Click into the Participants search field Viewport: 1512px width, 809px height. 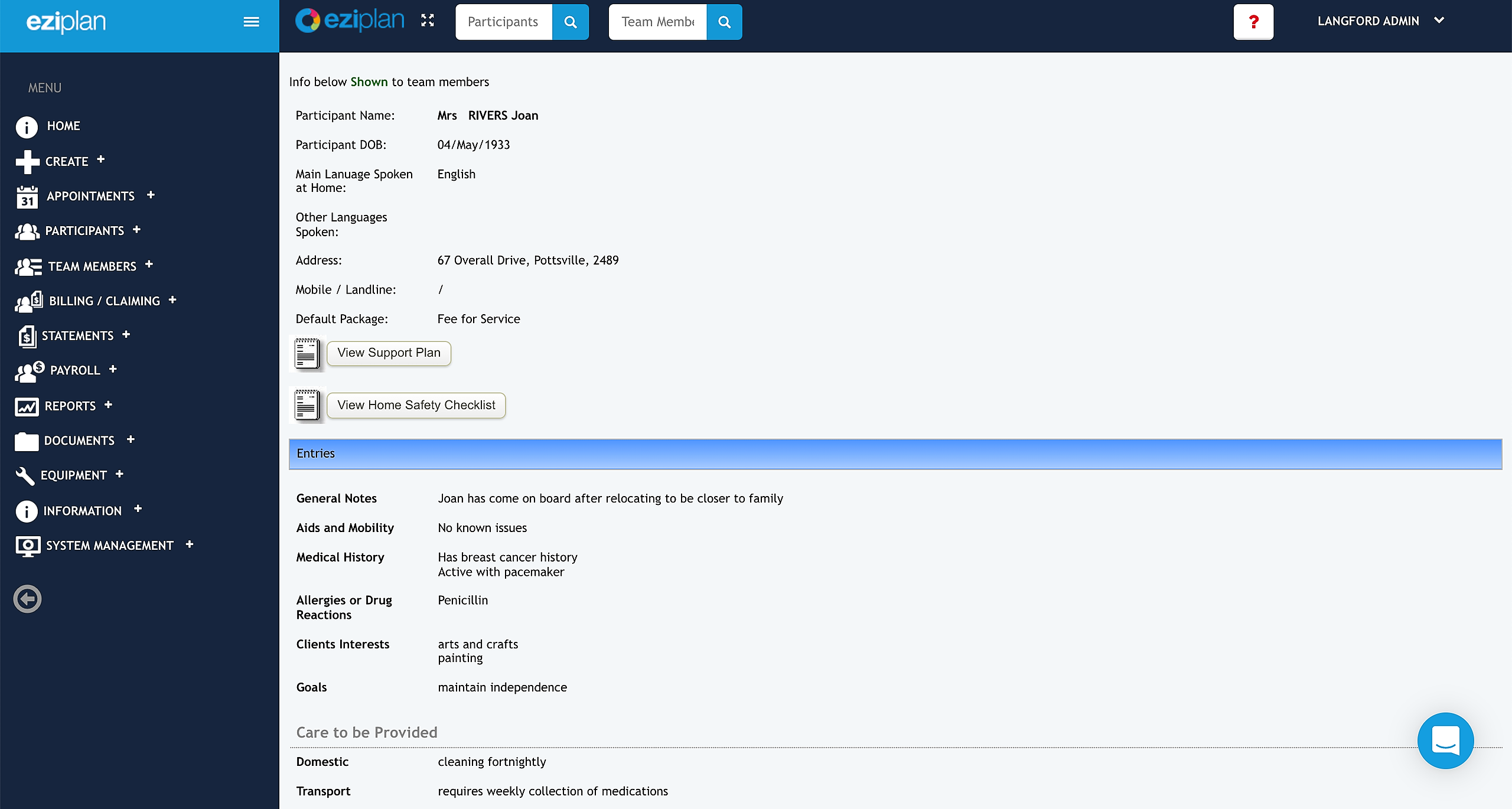pyautogui.click(x=503, y=22)
